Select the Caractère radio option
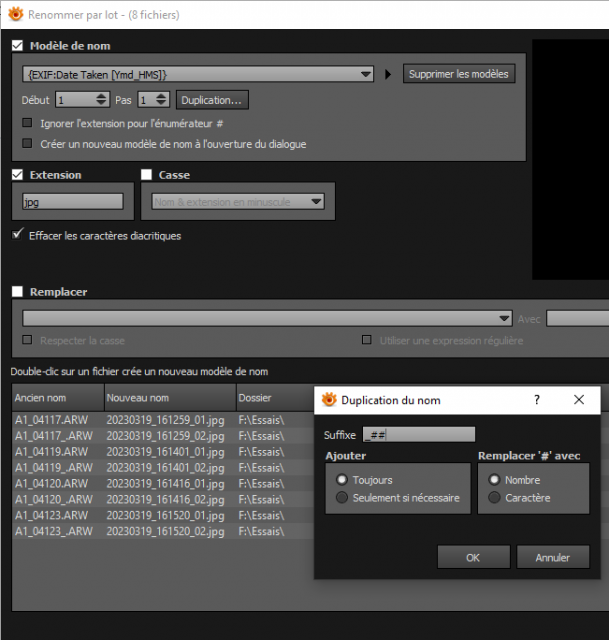 [494, 498]
